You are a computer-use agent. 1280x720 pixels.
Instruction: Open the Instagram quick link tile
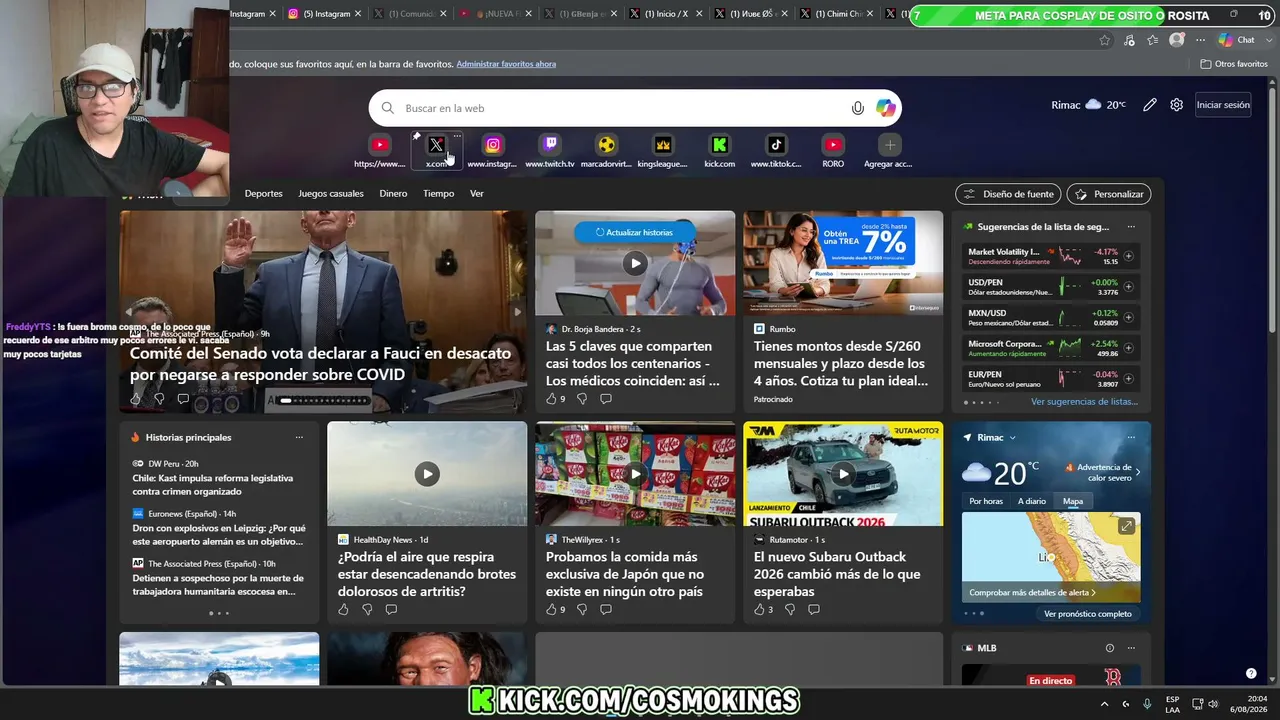(x=493, y=150)
